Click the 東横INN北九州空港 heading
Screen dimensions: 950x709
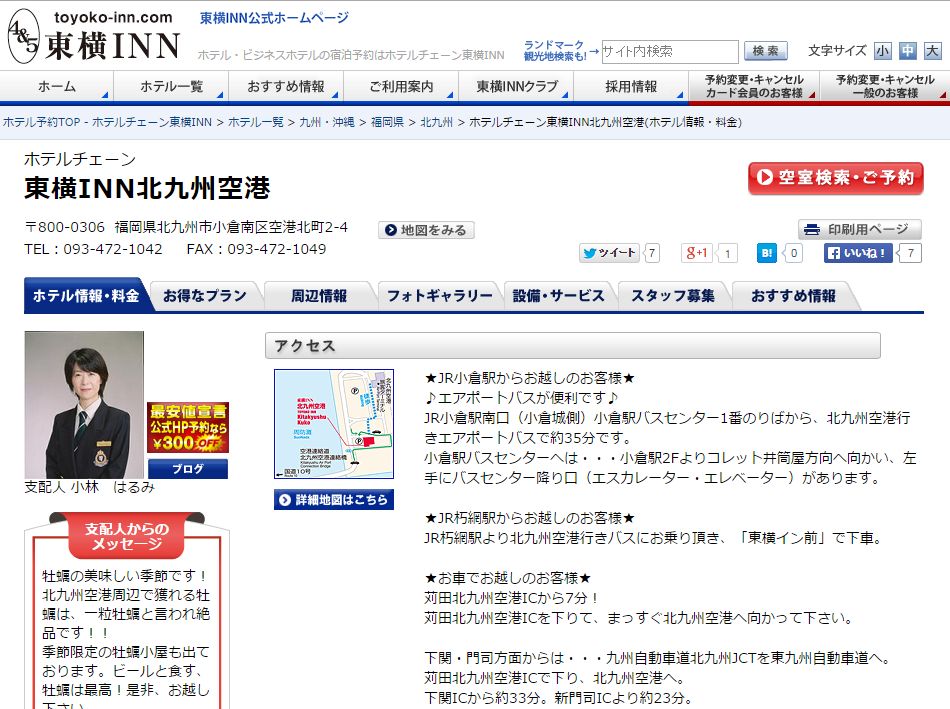click(147, 188)
